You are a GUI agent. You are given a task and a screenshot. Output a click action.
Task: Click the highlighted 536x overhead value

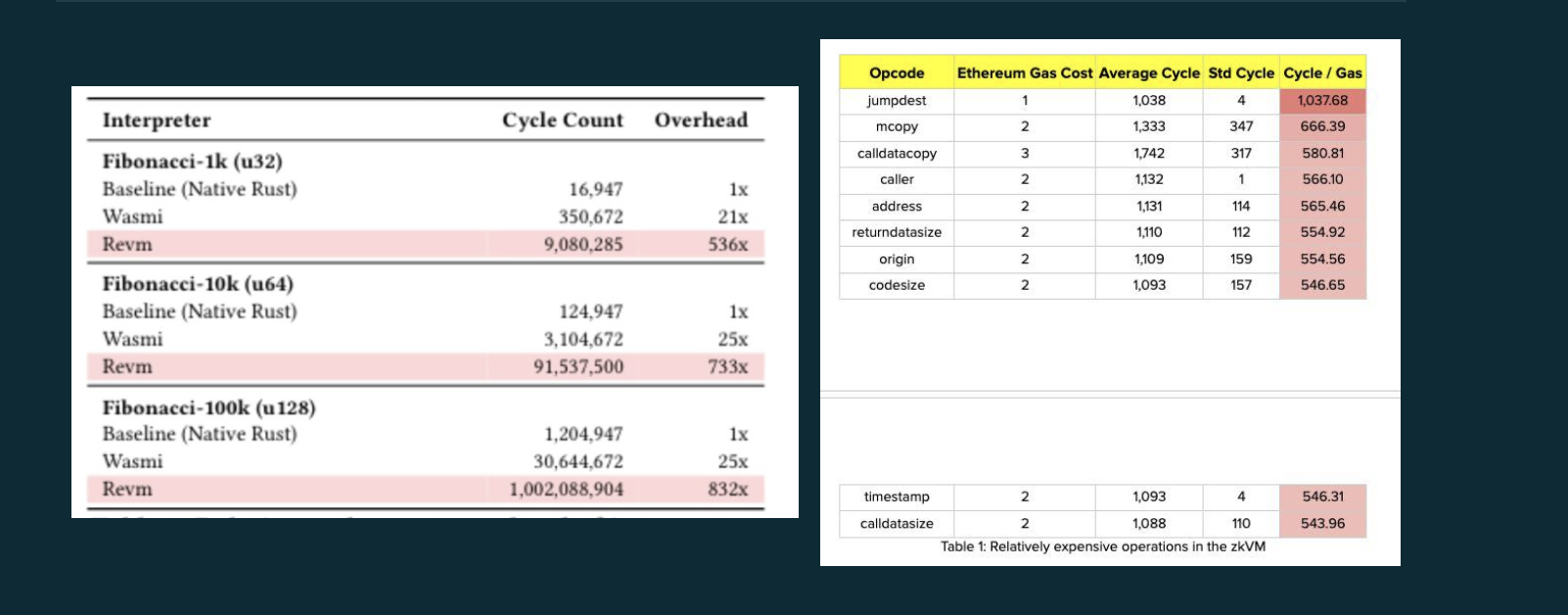coord(727,244)
